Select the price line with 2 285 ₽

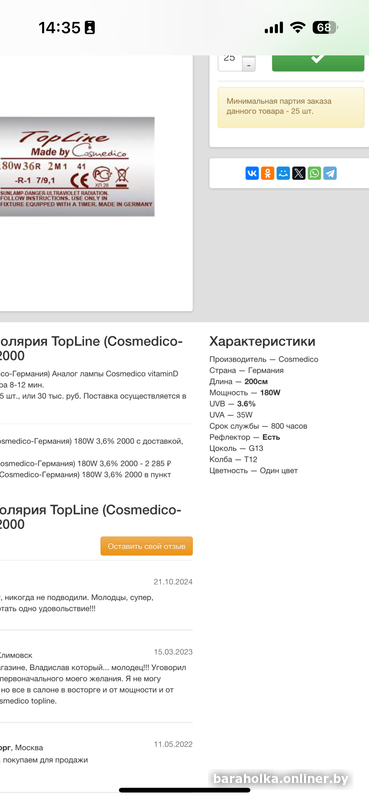click(x=86, y=464)
